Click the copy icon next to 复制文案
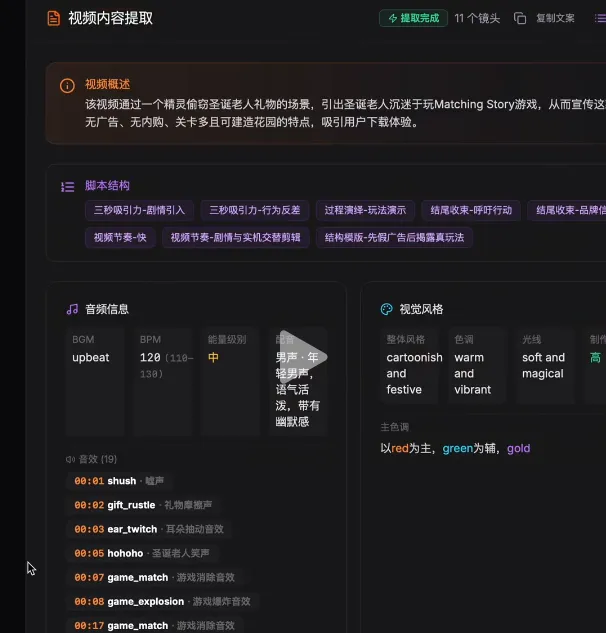Screen dimensions: 606x633 [x=520, y=18]
